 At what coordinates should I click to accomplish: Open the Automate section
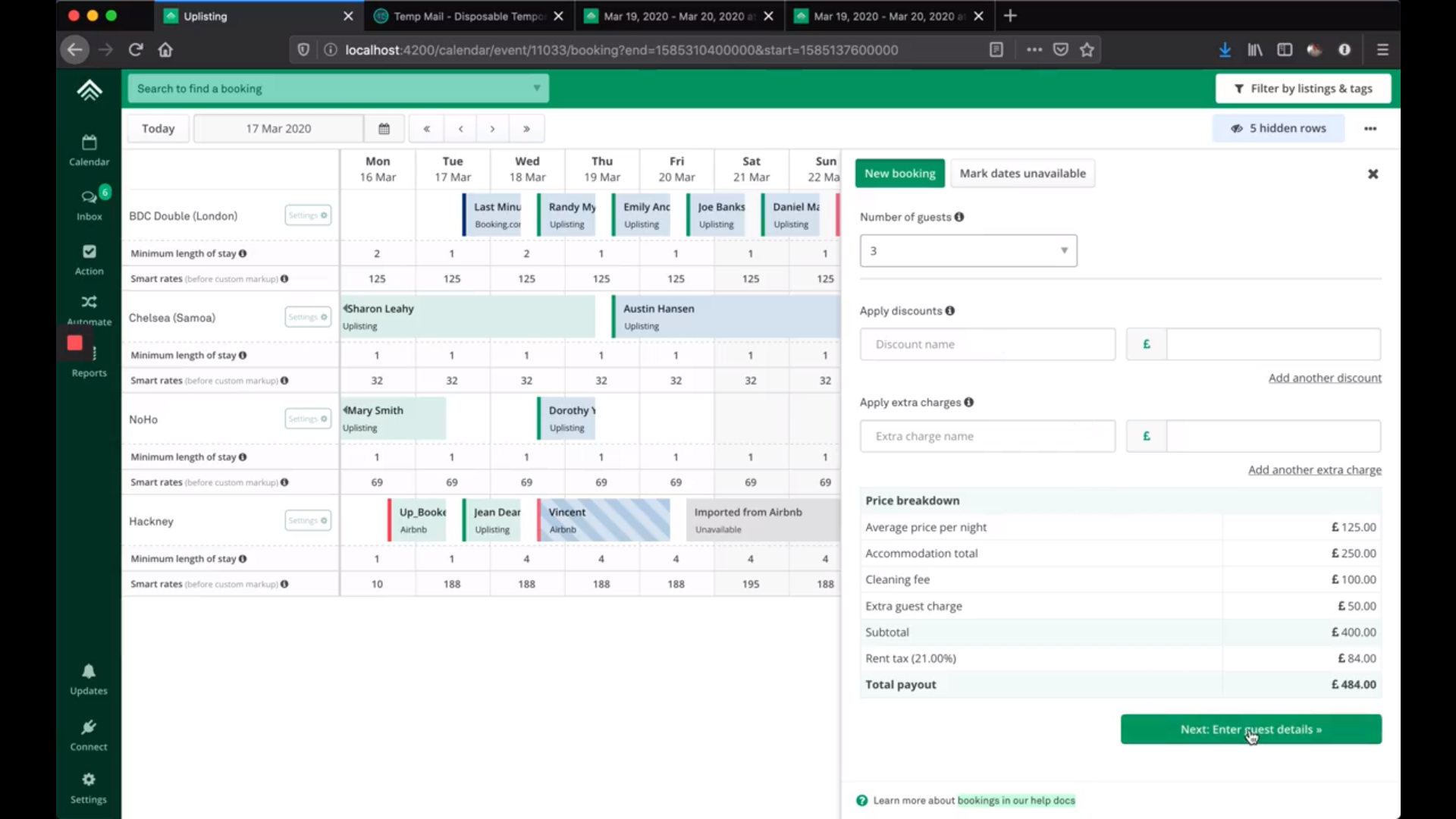89,308
